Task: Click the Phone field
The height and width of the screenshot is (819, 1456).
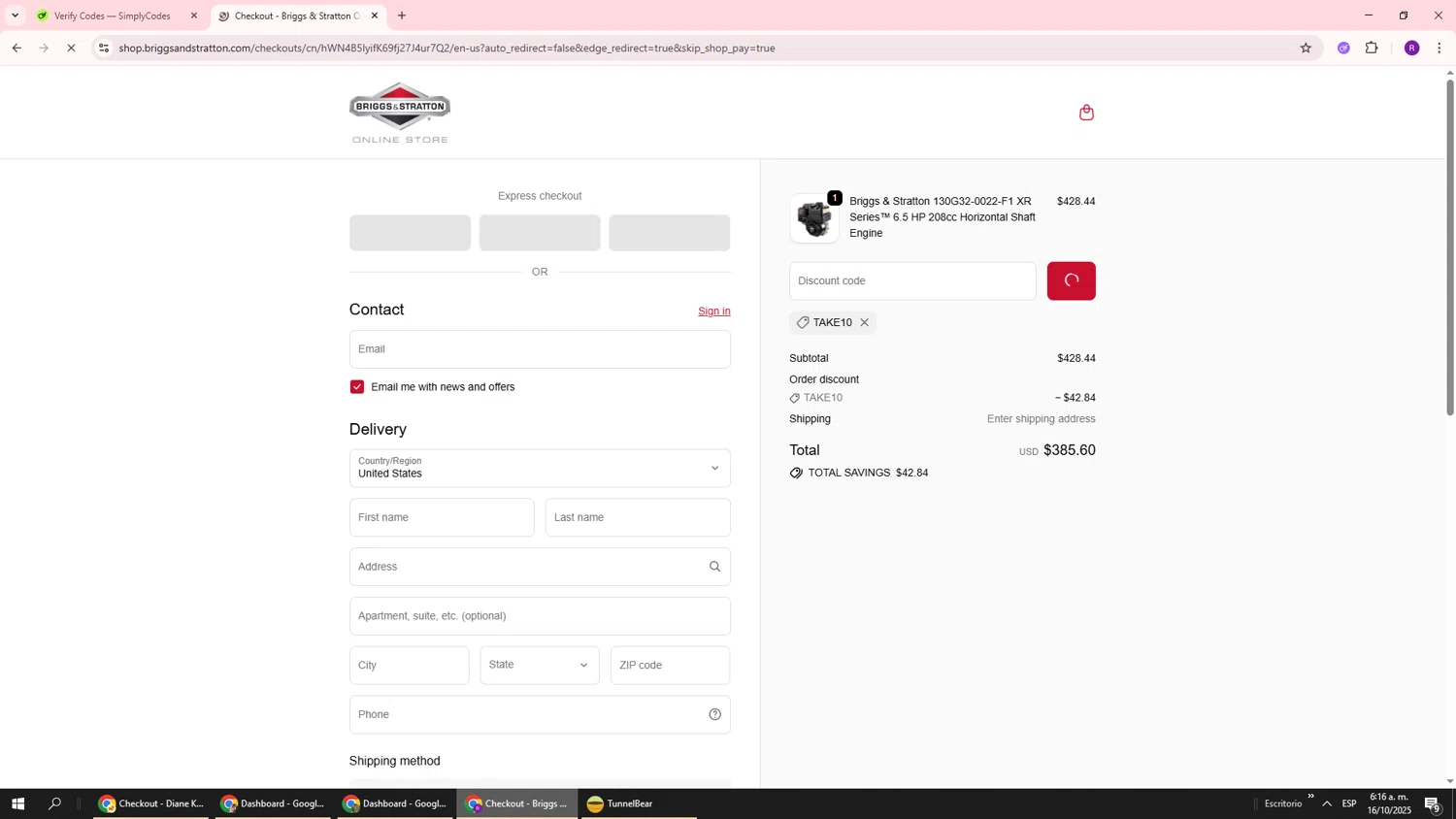Action: pos(540,715)
